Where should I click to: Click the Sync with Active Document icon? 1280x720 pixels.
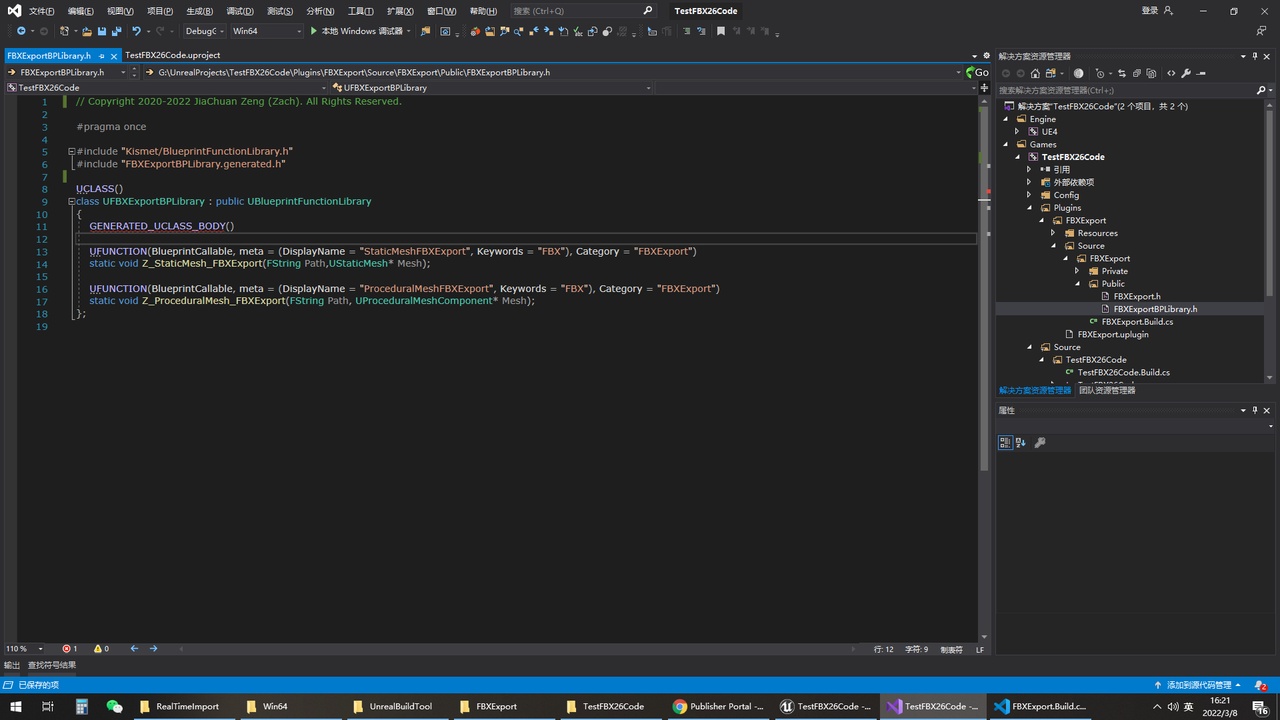click(1122, 73)
